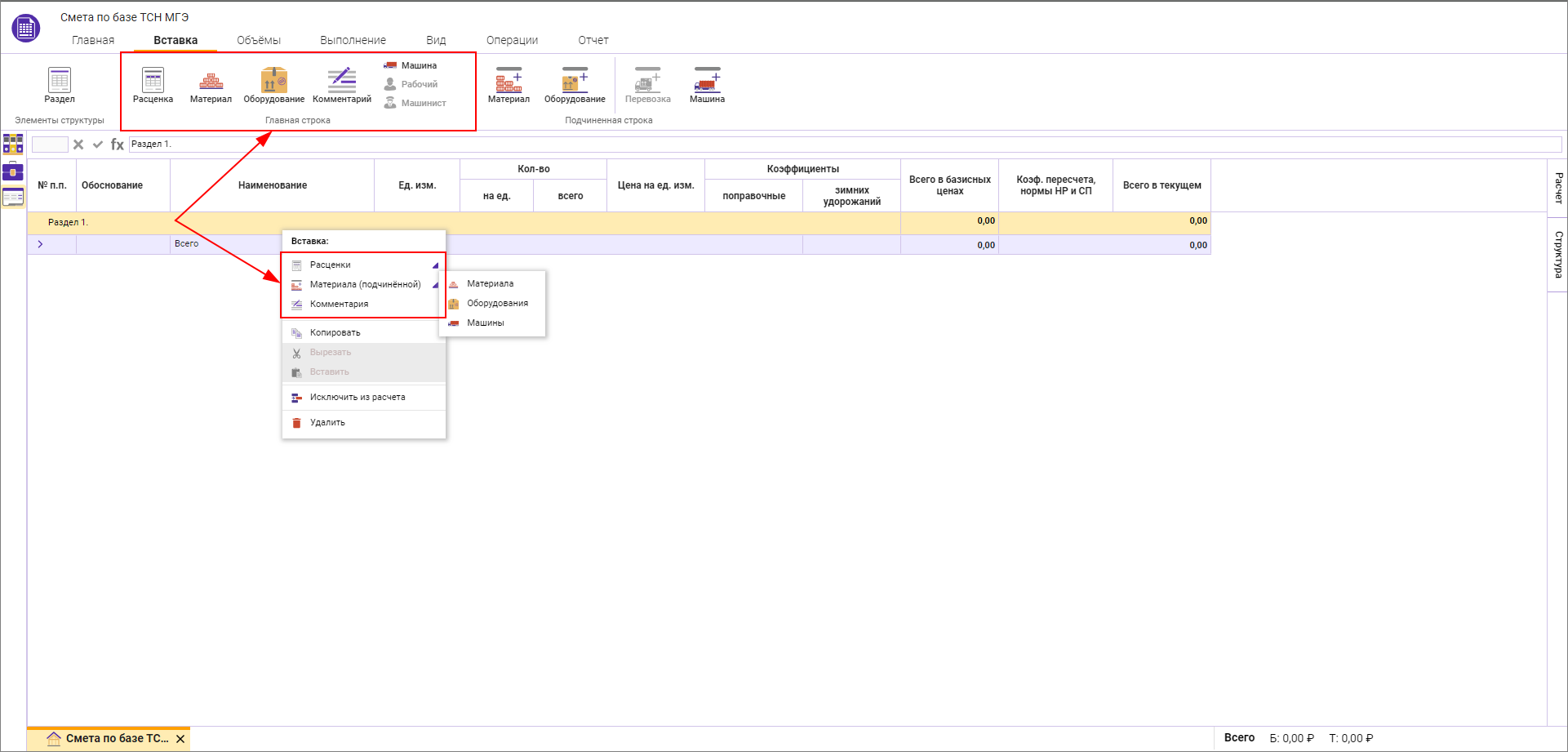Open the Выполнение tab

click(353, 40)
